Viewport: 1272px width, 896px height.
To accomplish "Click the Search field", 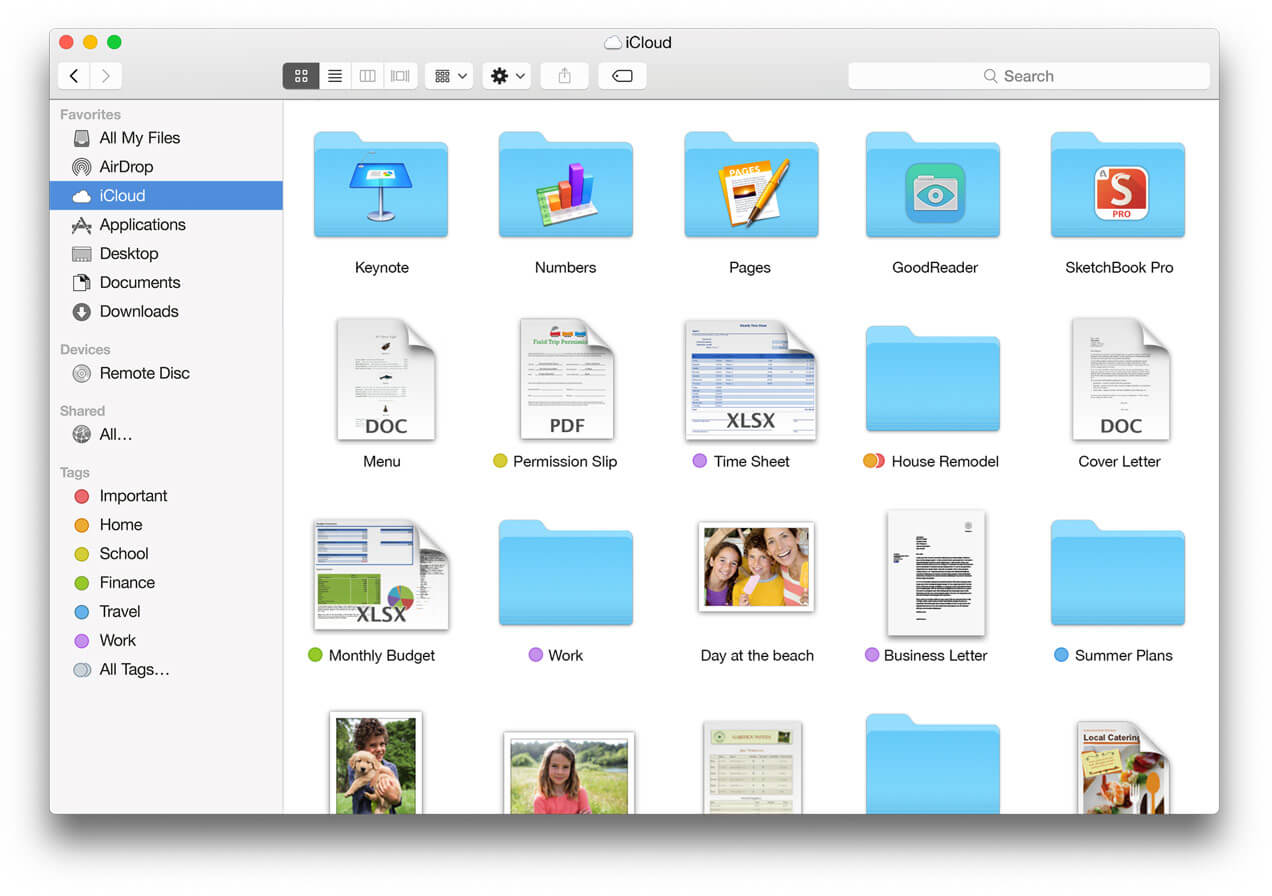I will [x=1028, y=76].
